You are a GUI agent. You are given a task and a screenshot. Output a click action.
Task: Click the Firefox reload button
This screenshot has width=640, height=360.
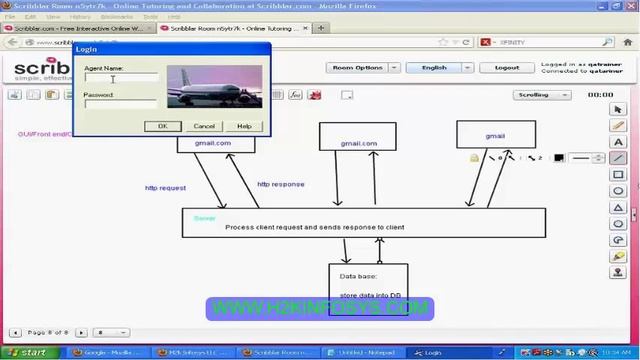click(x=466, y=42)
